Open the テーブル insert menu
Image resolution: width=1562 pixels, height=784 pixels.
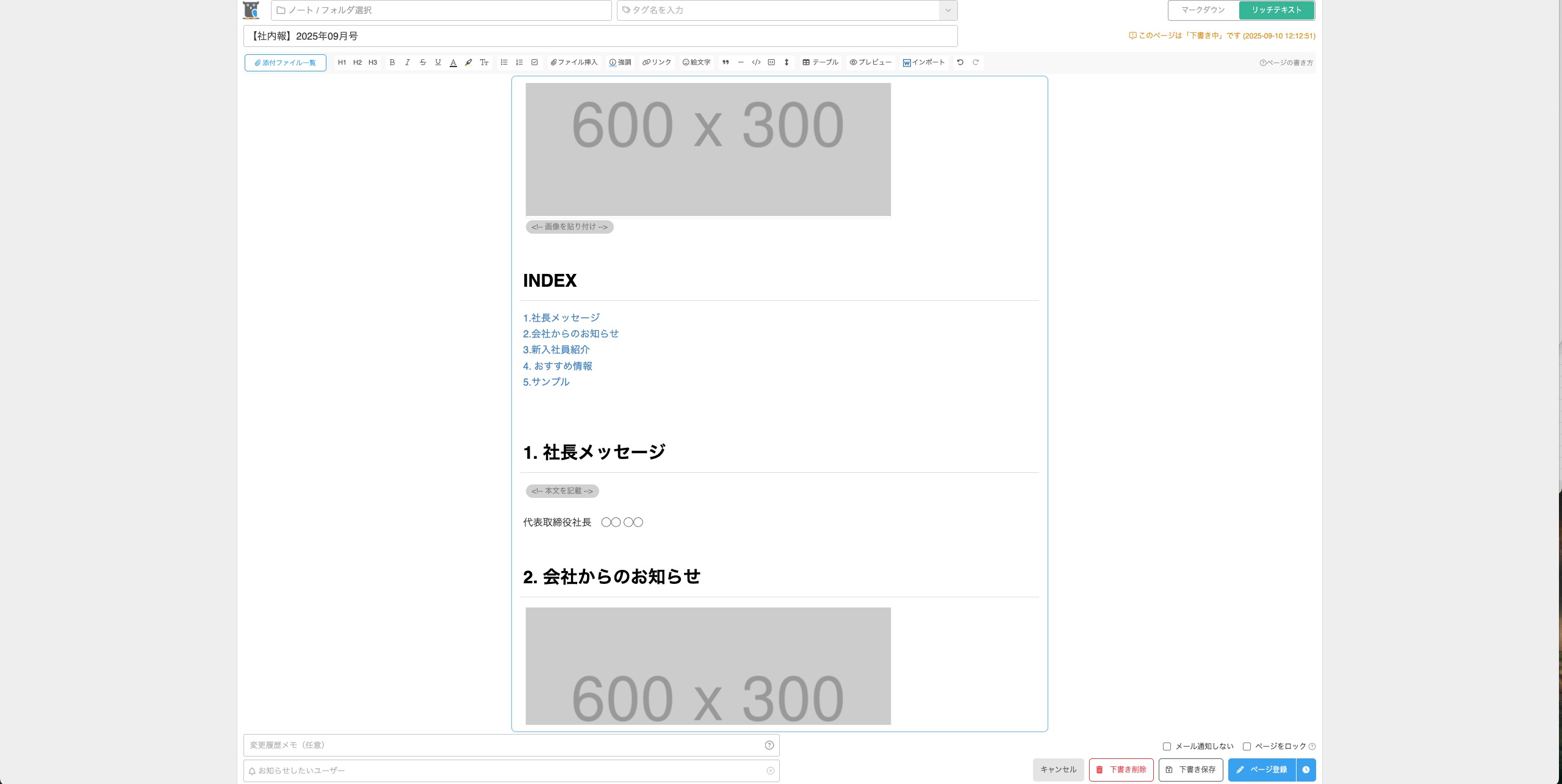tap(820, 62)
